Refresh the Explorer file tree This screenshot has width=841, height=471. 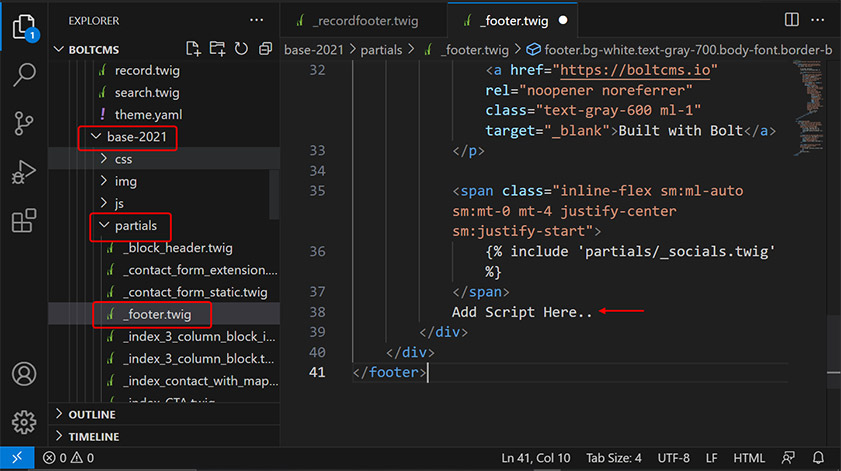point(241,49)
